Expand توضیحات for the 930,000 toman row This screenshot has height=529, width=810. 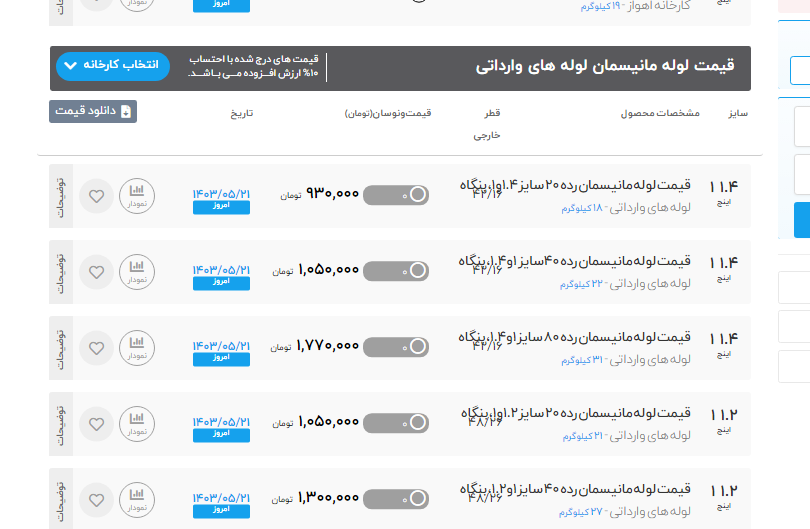click(59, 196)
